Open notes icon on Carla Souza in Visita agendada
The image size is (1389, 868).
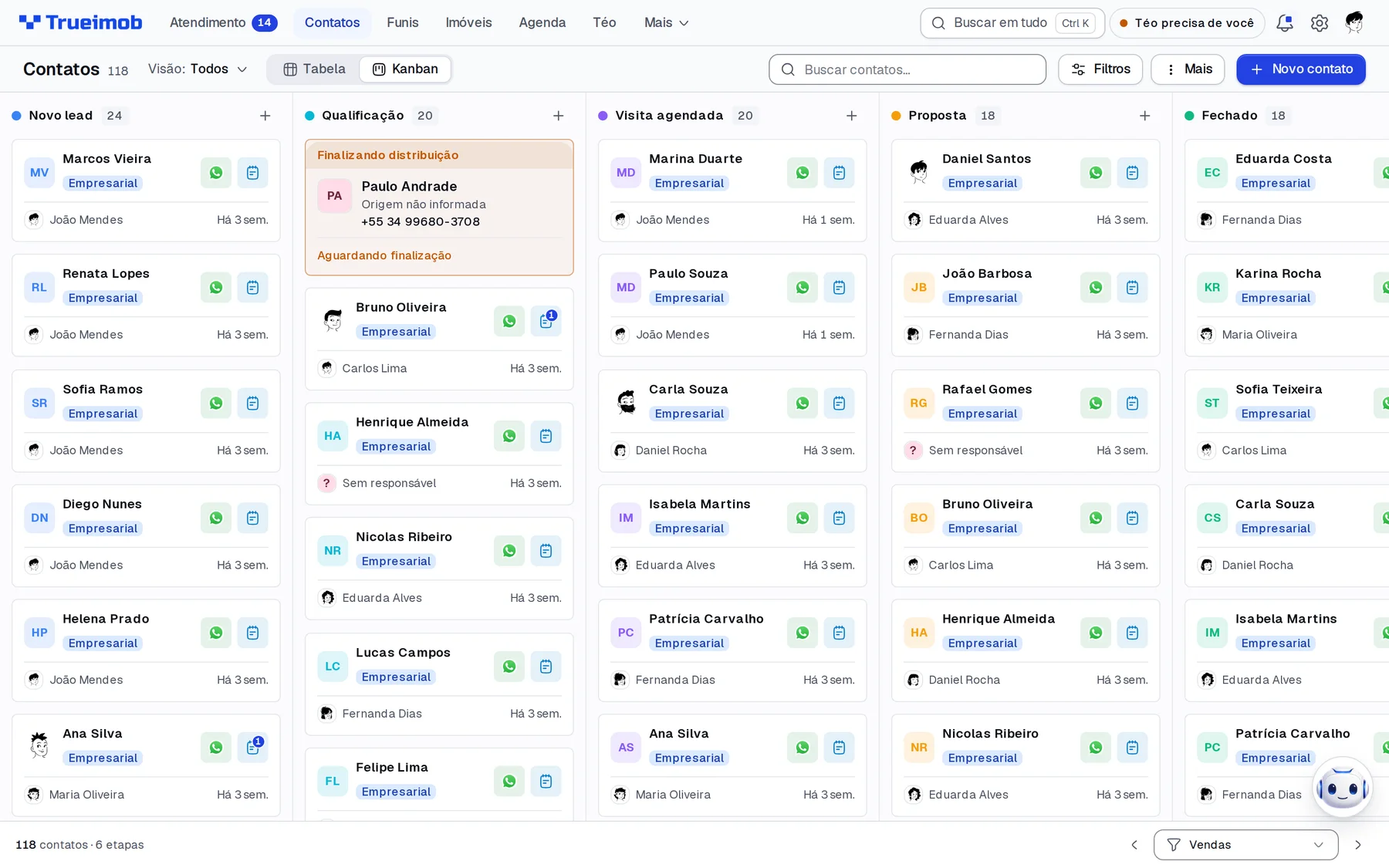click(839, 404)
